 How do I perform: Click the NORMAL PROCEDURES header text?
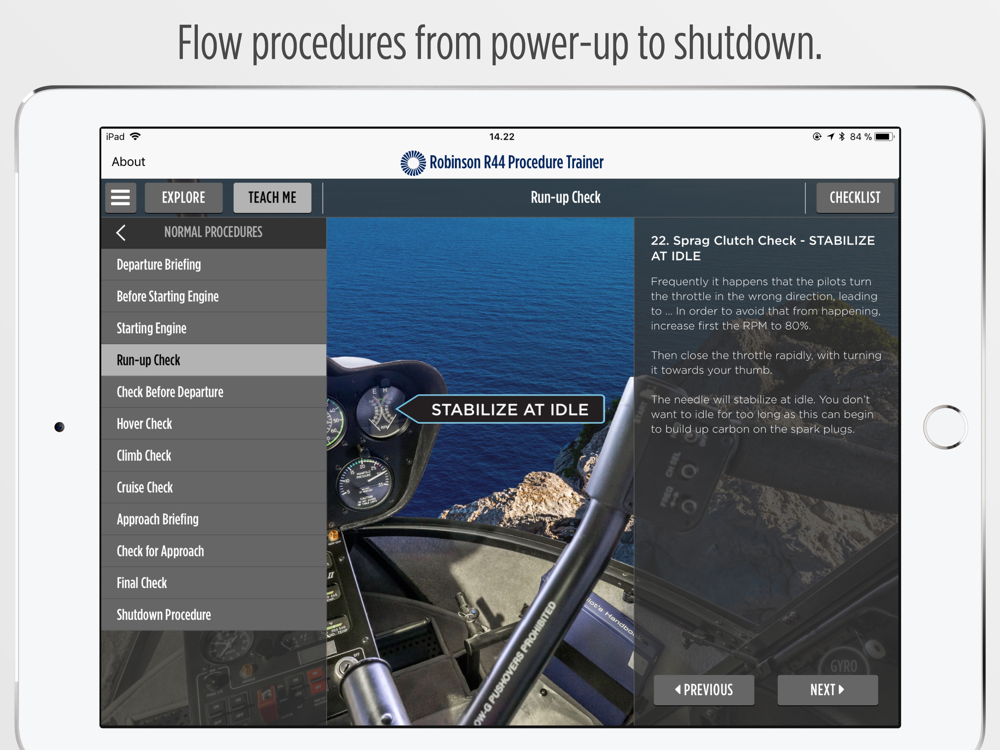(x=213, y=232)
